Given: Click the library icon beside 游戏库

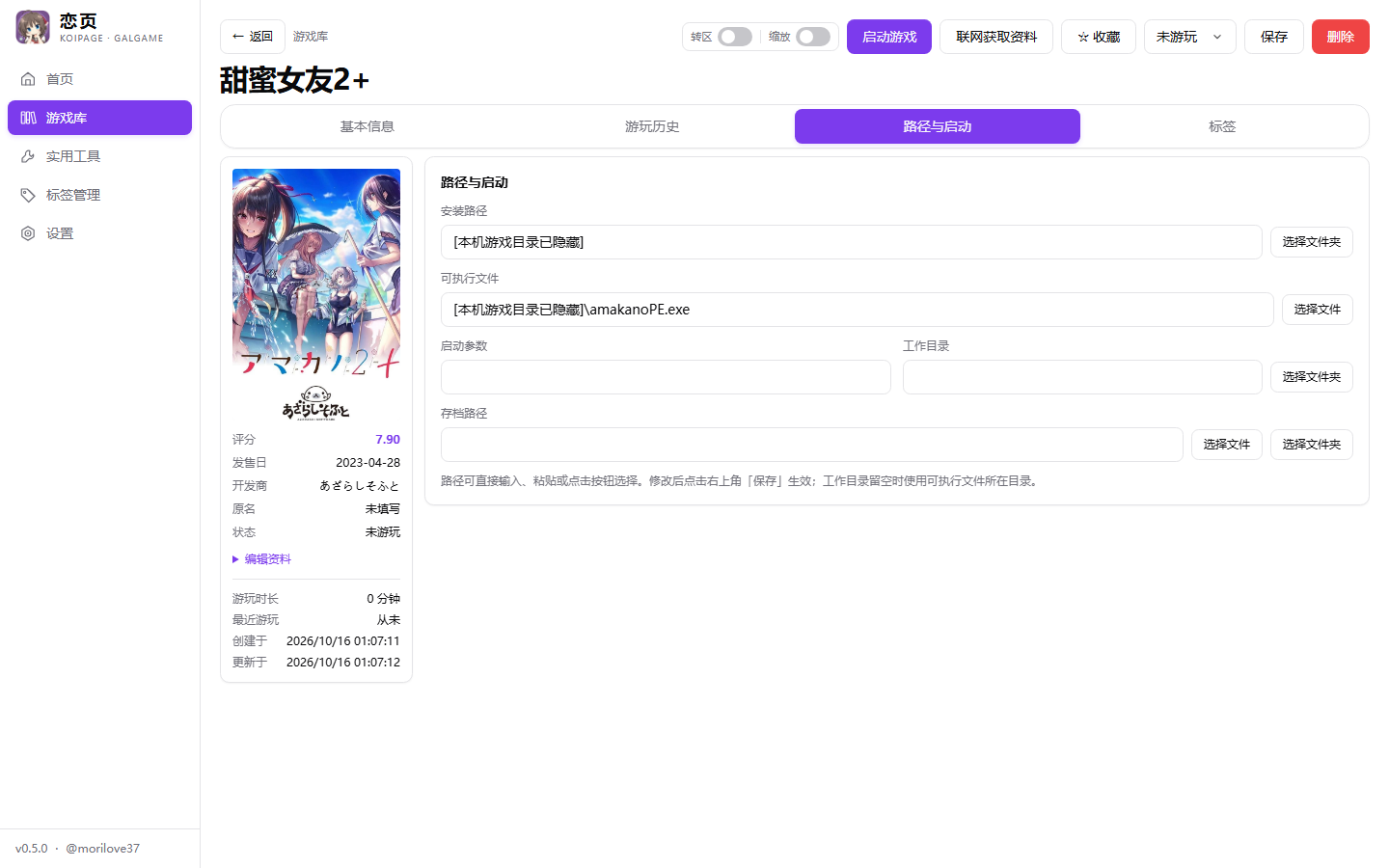Looking at the screenshot, I should 28,118.
